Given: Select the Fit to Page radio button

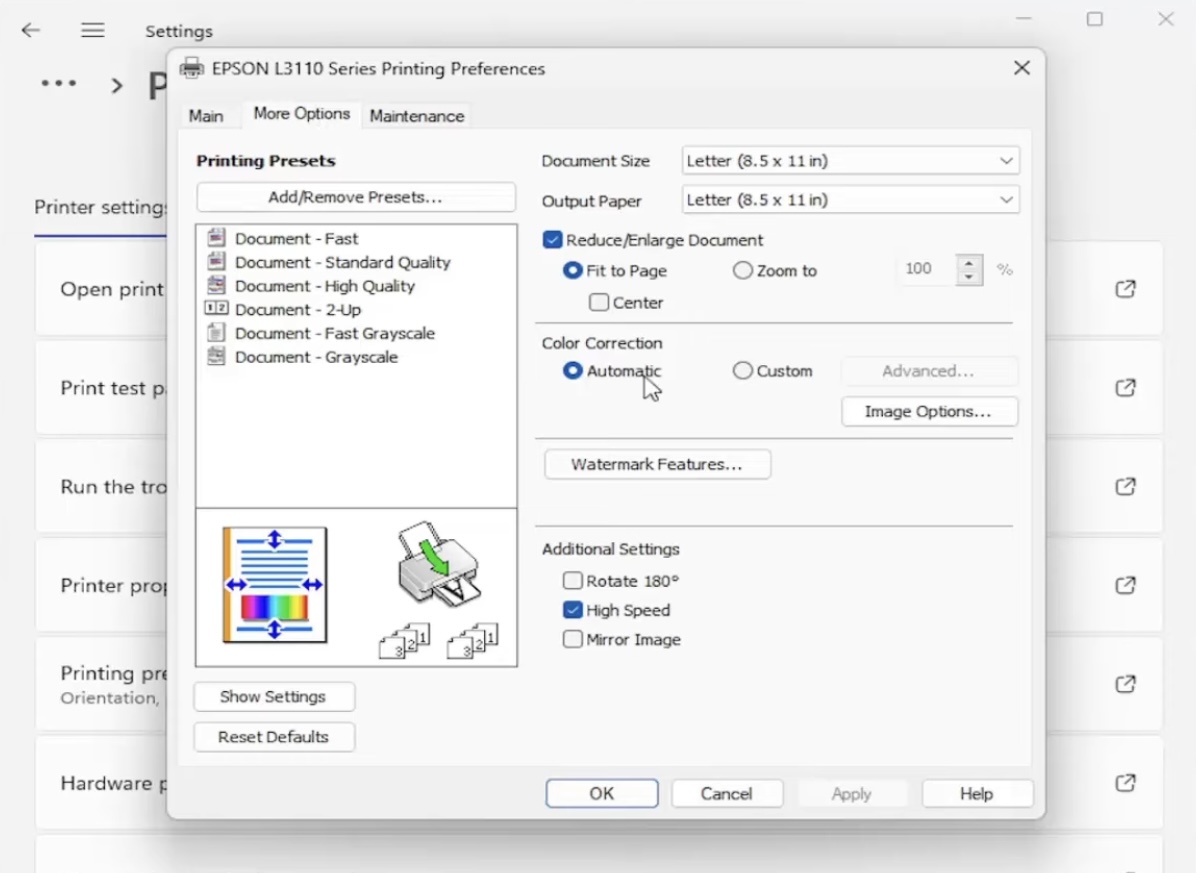Looking at the screenshot, I should click(x=572, y=271).
